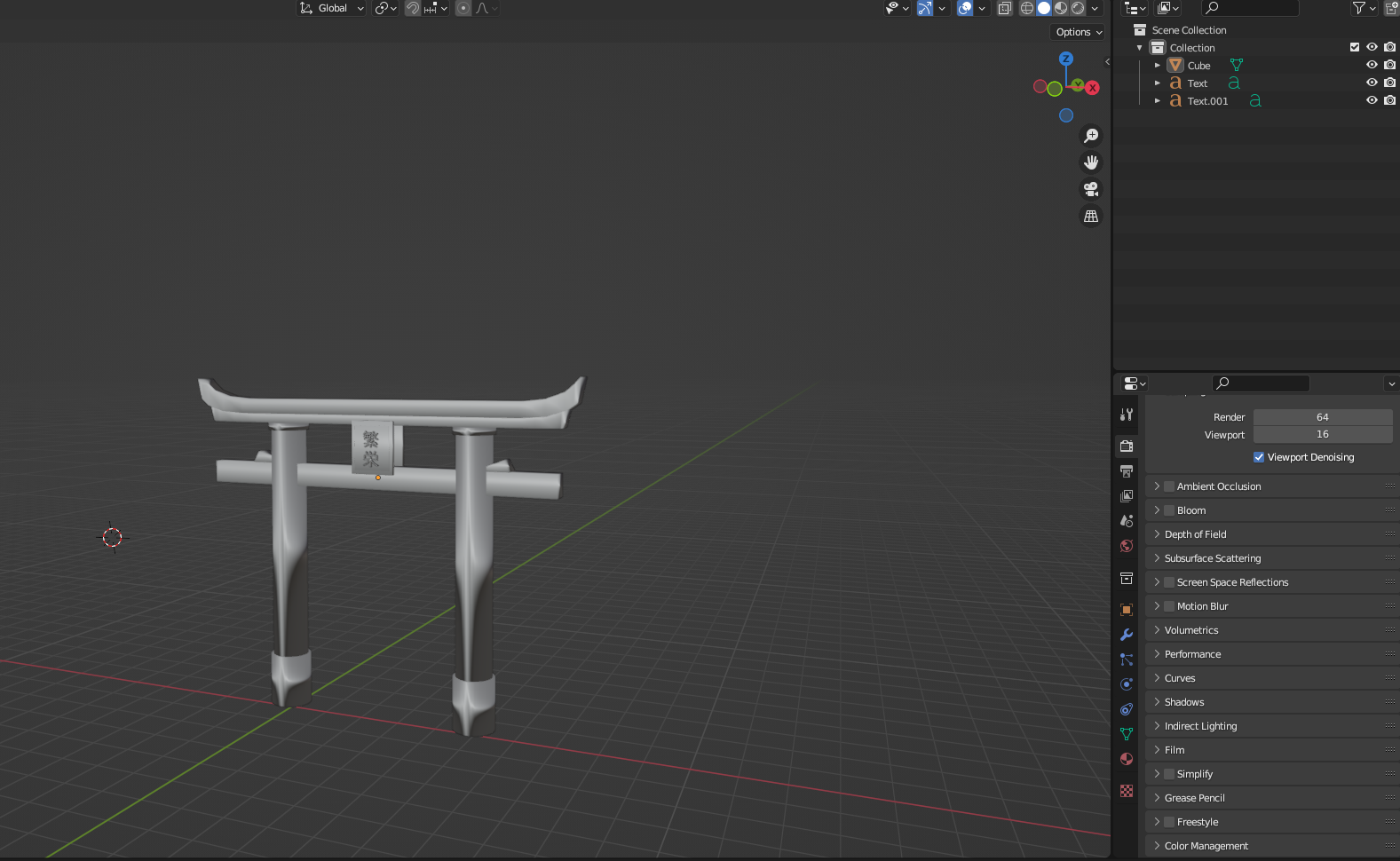Click the blue Z axis gizmo ball

[x=1066, y=59]
